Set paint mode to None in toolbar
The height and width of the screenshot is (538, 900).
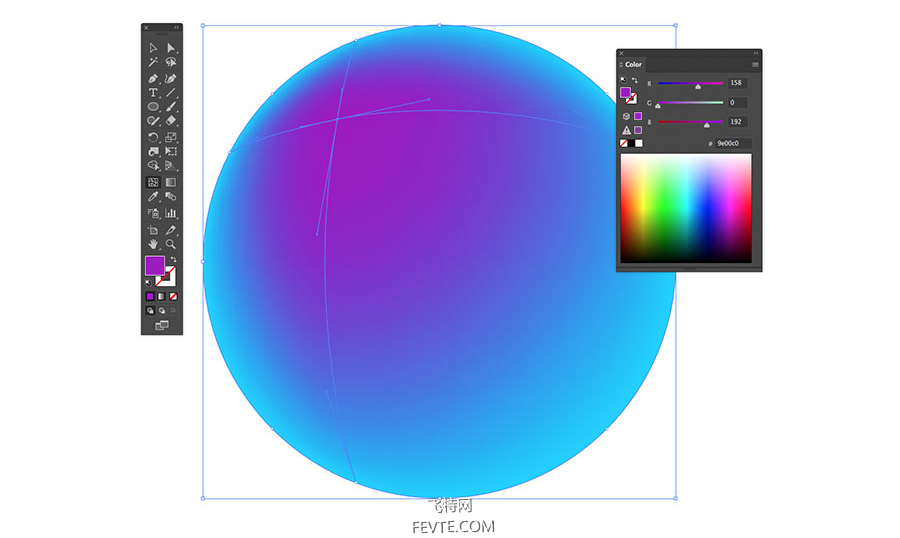click(173, 296)
